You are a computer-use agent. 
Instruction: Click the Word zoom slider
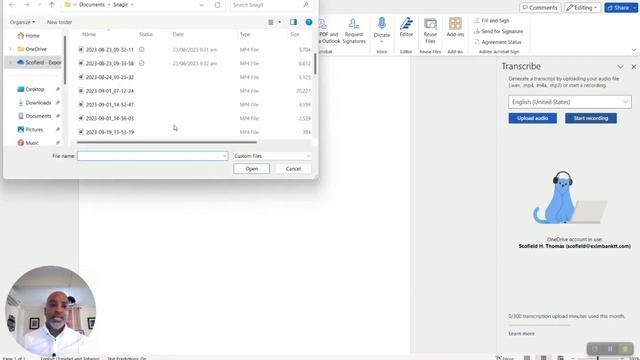point(598,358)
